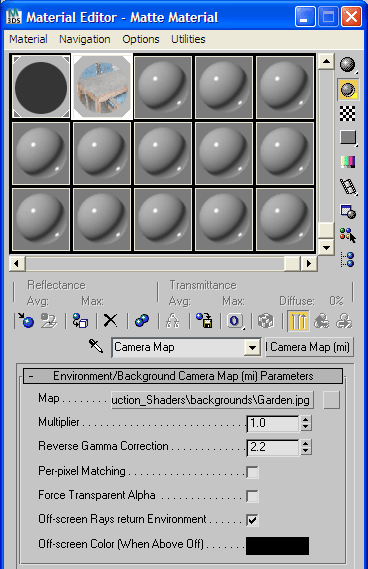
Task: Click Put Material to Scene icon
Action: point(49,321)
